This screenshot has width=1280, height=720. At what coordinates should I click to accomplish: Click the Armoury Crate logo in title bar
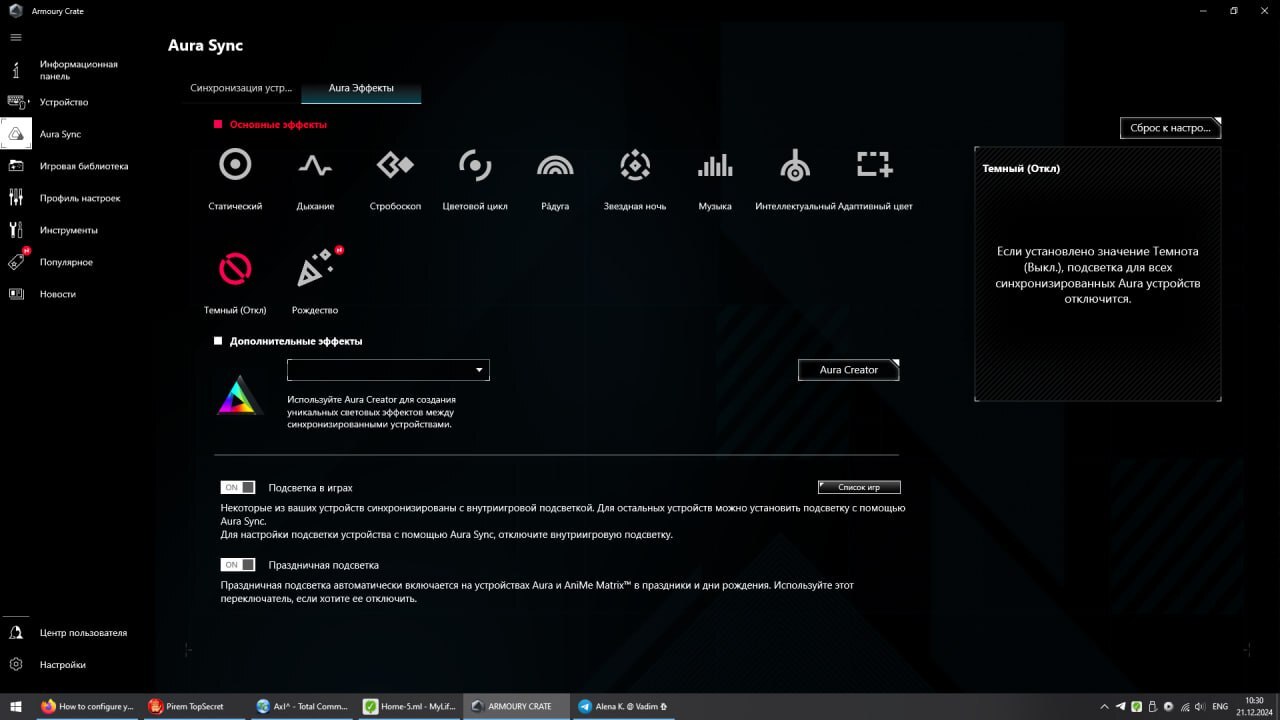point(15,10)
